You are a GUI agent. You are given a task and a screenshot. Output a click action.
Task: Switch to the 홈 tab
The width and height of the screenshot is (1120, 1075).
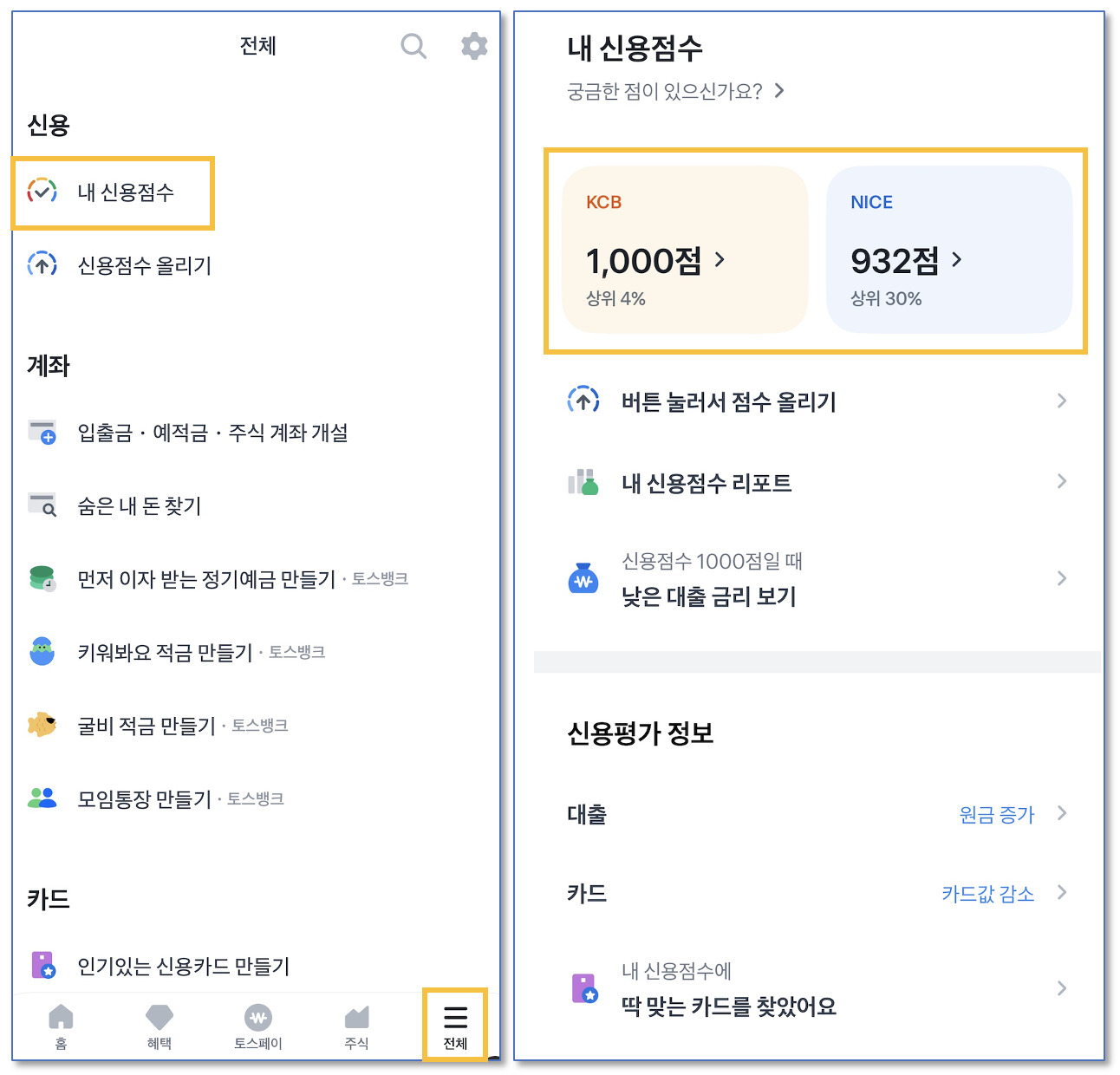point(60,1017)
